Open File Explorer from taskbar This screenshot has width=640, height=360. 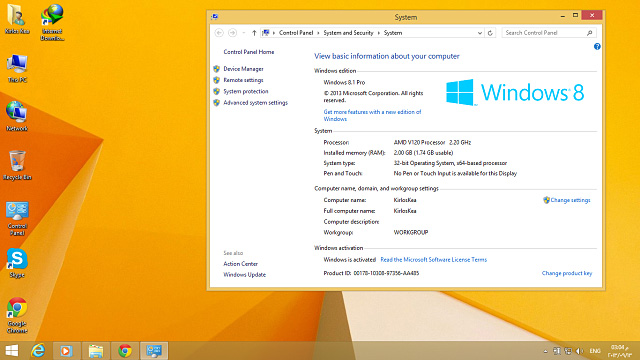point(96,351)
